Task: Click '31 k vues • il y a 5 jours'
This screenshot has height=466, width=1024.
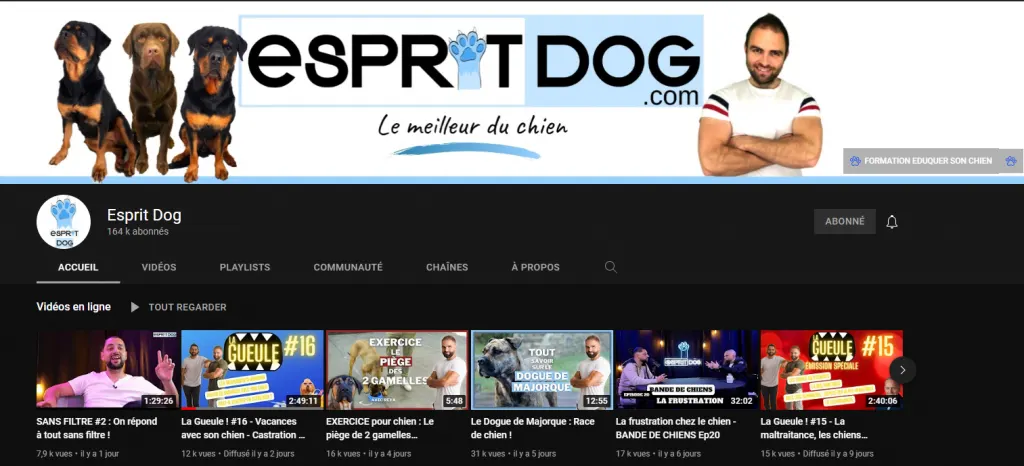Action: point(513,454)
